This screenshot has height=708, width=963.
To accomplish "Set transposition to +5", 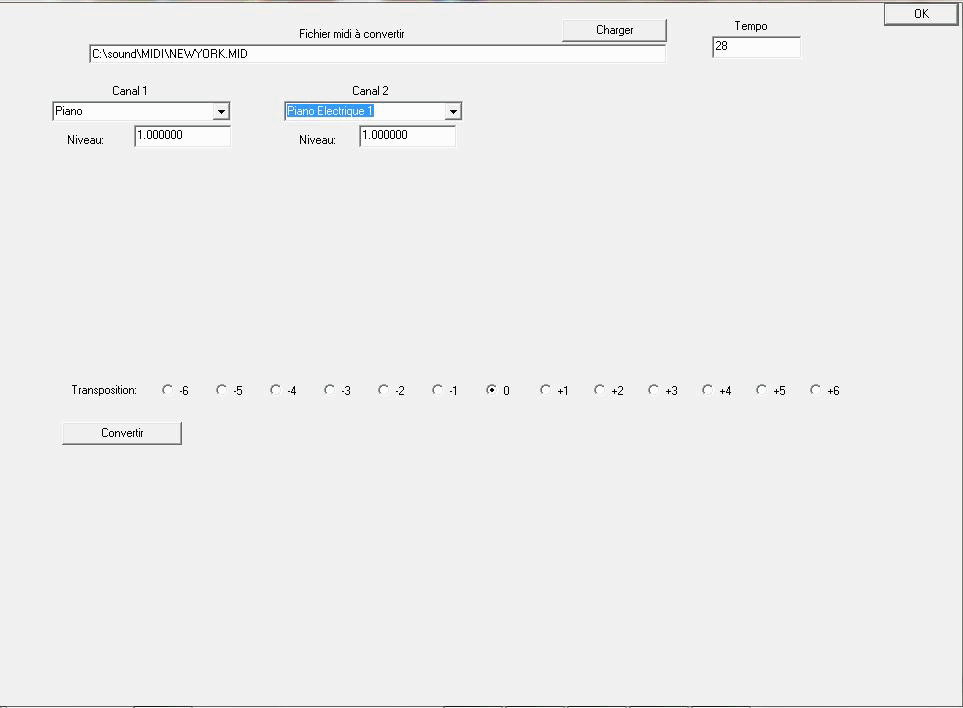I will (762, 390).
